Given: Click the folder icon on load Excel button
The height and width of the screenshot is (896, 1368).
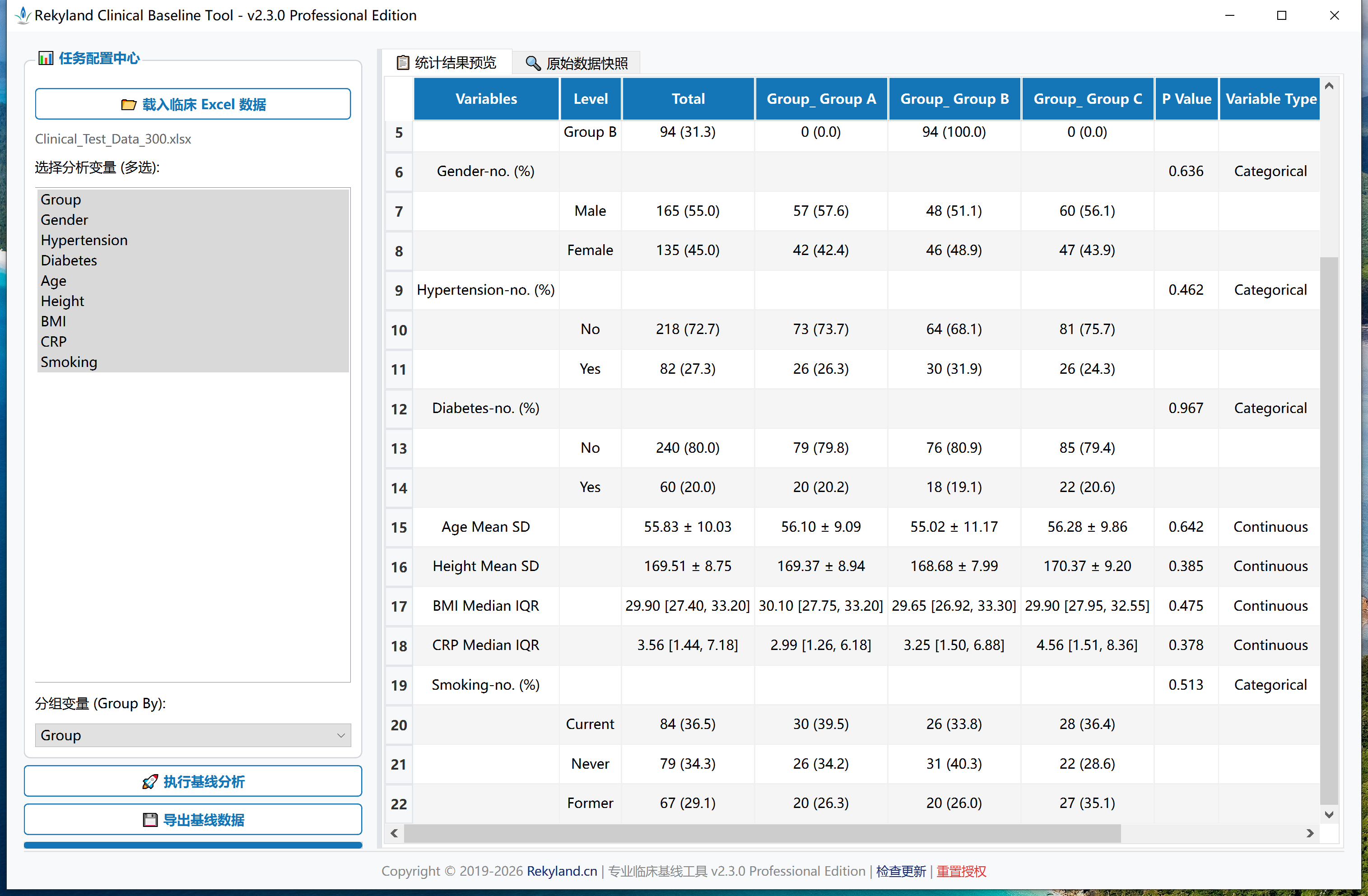Looking at the screenshot, I should coord(128,105).
